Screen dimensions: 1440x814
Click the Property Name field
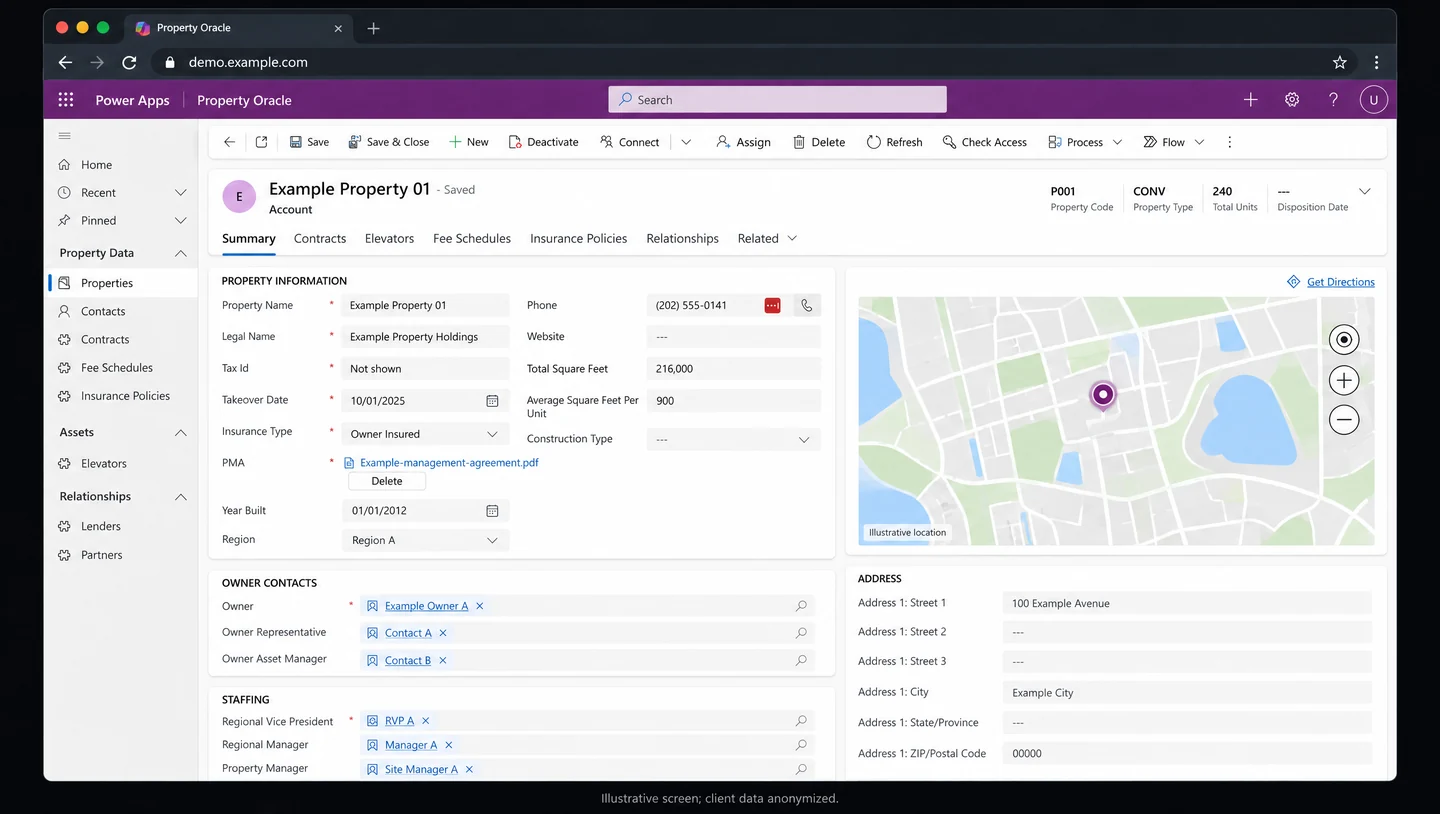click(425, 305)
